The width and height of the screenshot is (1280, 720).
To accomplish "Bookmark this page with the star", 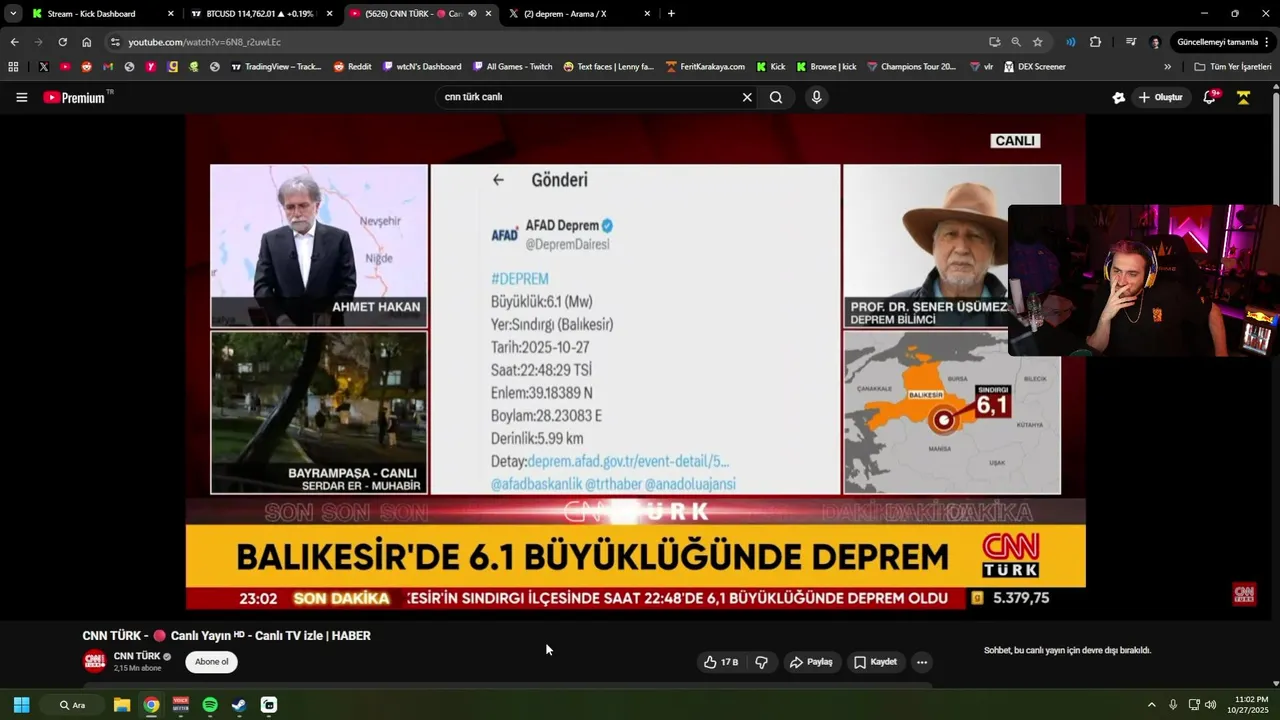I will pyautogui.click(x=1038, y=42).
